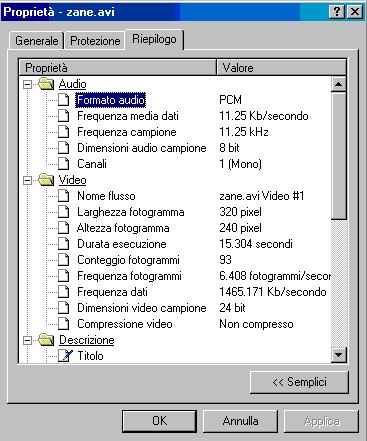Click the Valore column header
The height and width of the screenshot is (441, 367).
(x=281, y=68)
